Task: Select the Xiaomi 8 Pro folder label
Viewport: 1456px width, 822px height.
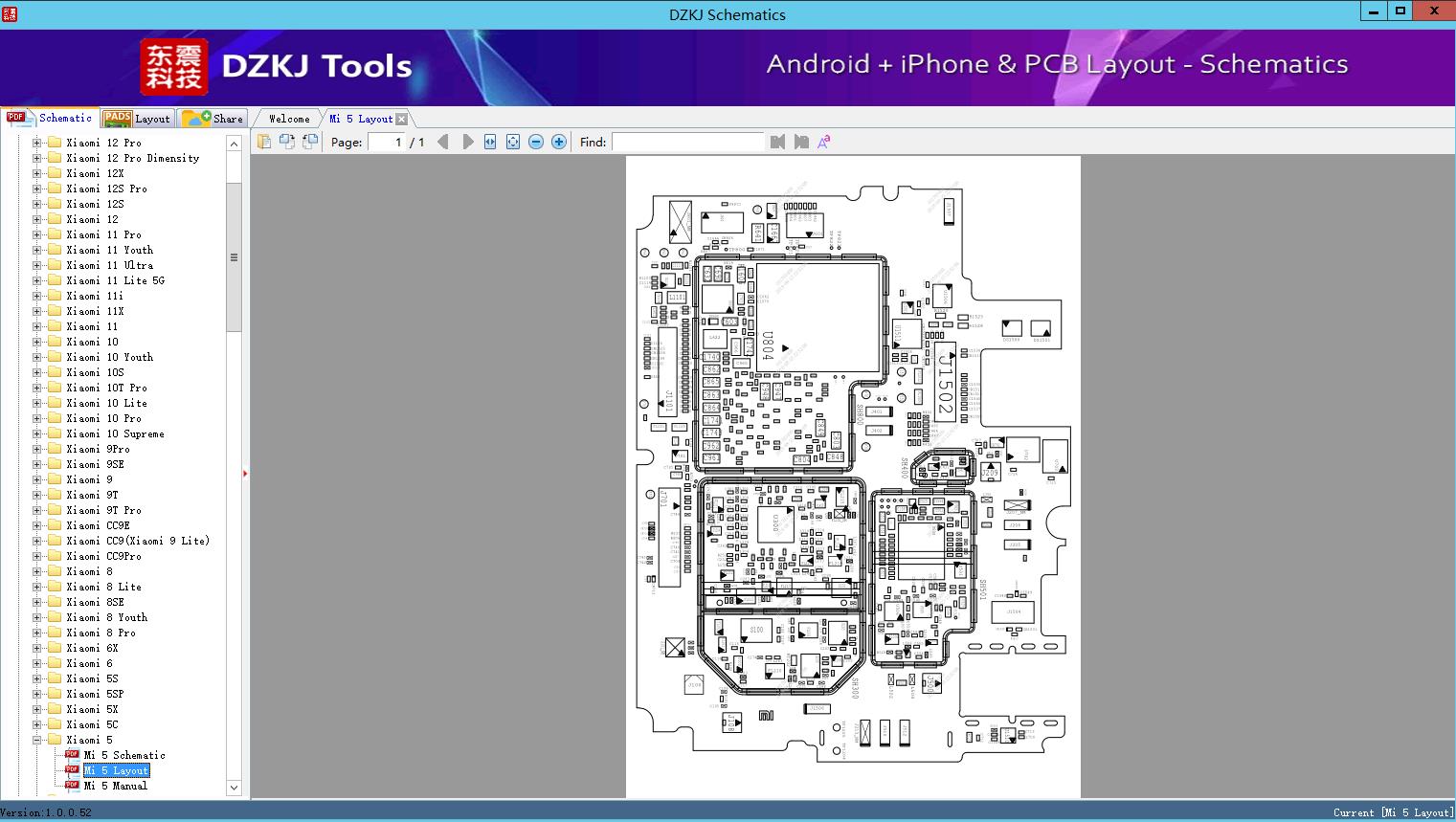Action: [x=101, y=633]
